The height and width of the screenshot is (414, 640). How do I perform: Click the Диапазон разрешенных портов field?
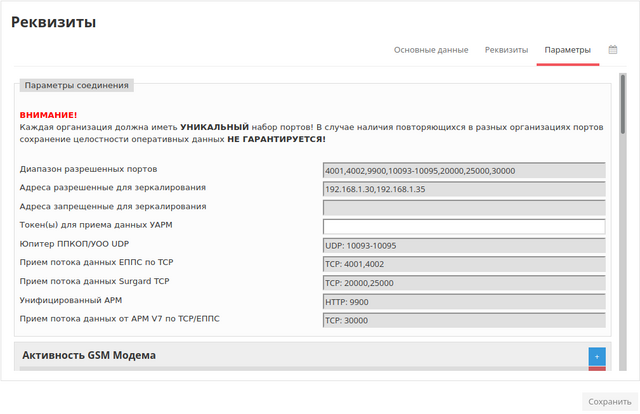coord(464,170)
